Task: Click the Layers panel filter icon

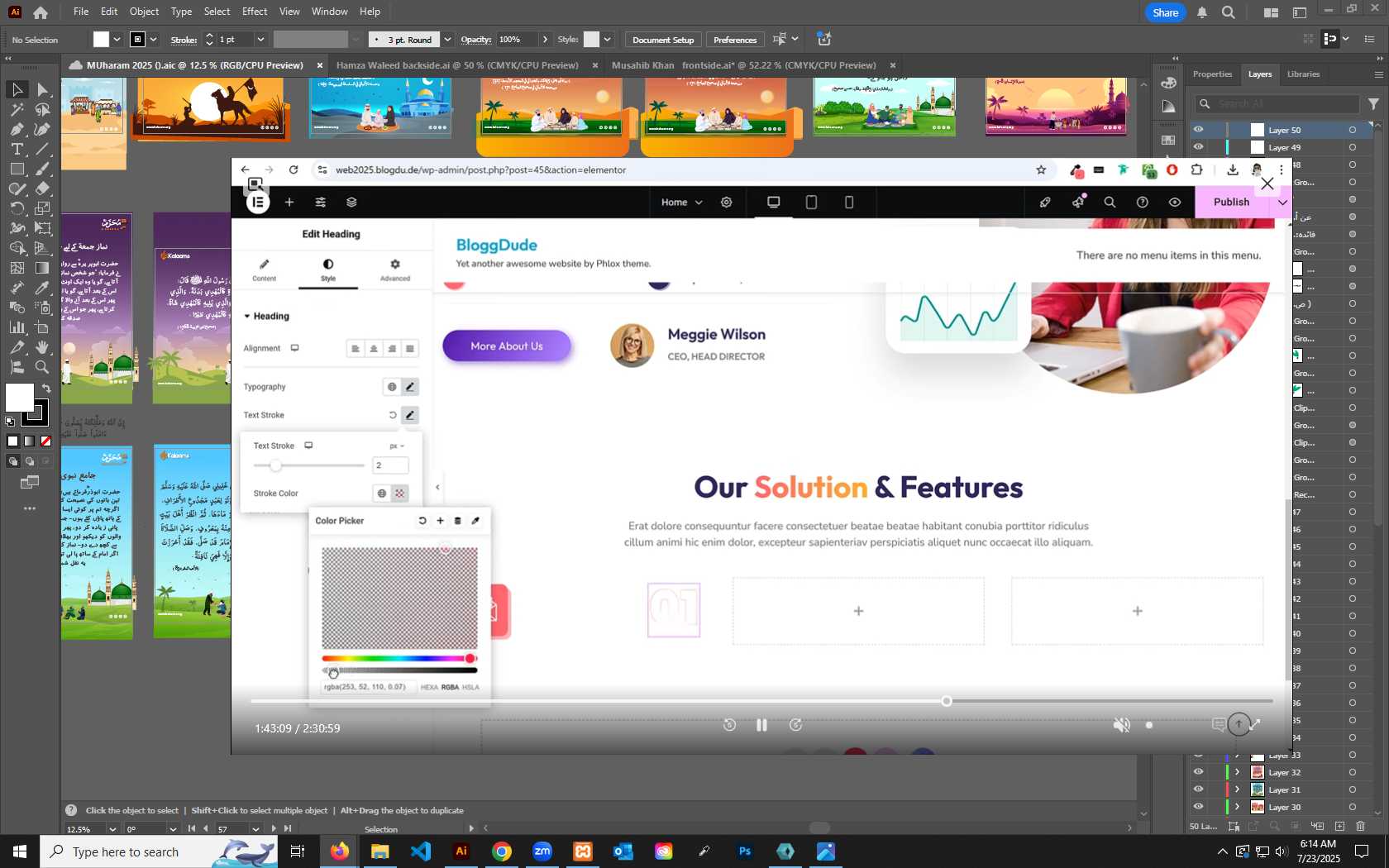Action: [1372, 103]
